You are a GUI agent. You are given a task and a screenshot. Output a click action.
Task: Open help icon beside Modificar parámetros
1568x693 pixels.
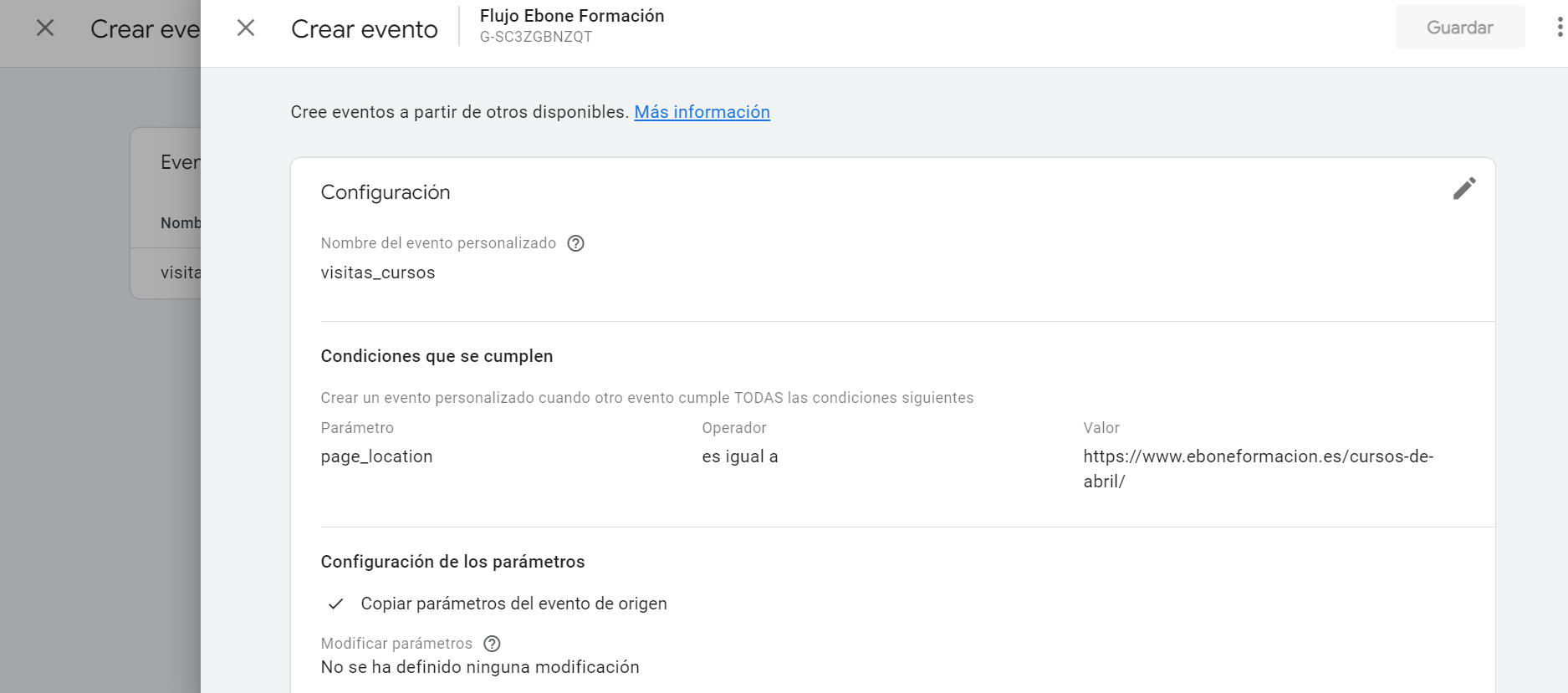[493, 644]
